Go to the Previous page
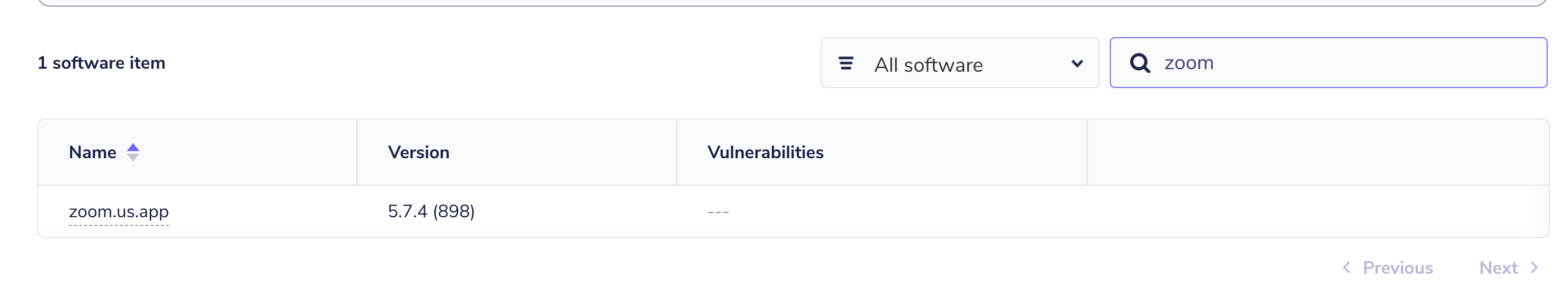The height and width of the screenshot is (289, 1568). point(1397,268)
